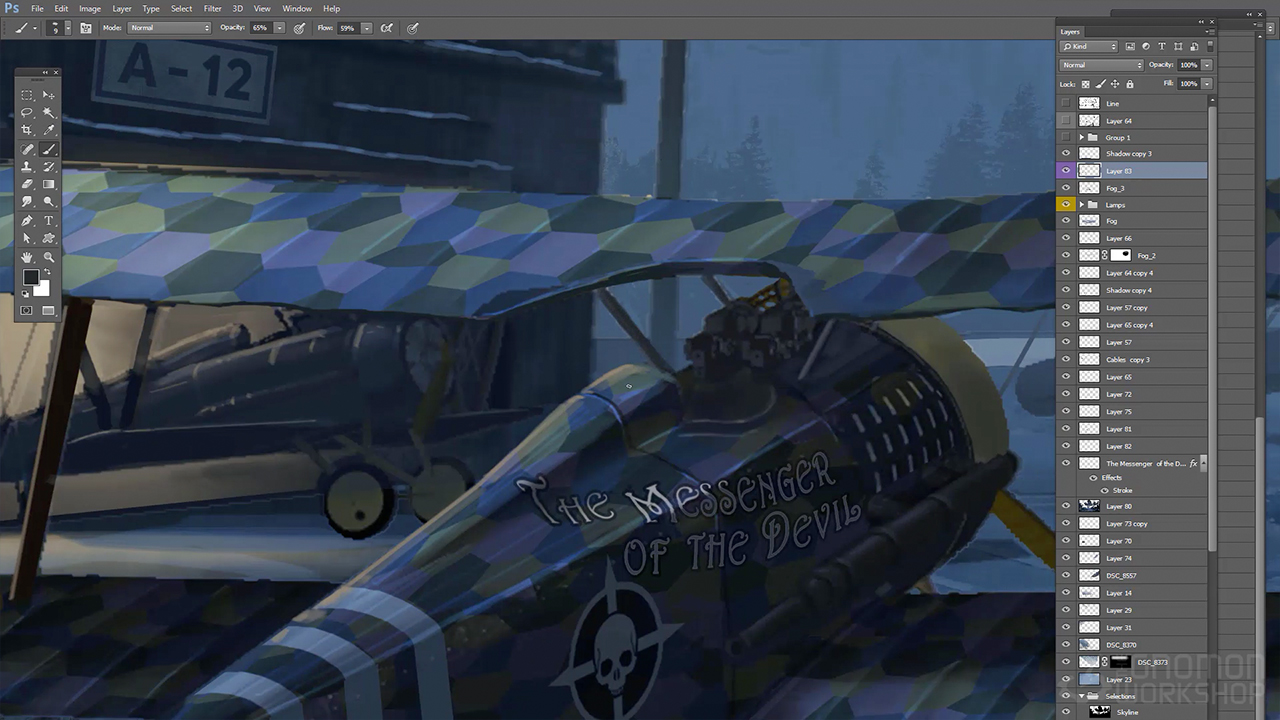Open the layer blend mode dropdown
The image size is (1280, 720).
[x=1101, y=65]
